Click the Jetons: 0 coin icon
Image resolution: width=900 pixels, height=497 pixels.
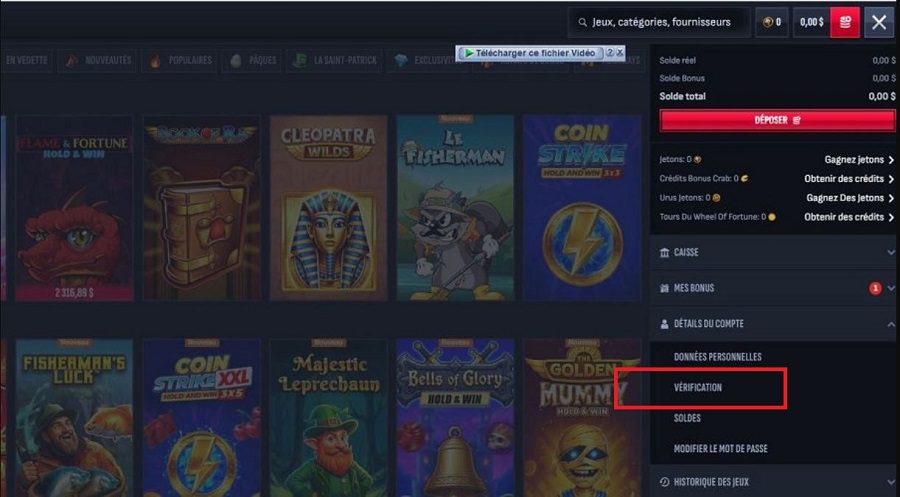point(698,160)
